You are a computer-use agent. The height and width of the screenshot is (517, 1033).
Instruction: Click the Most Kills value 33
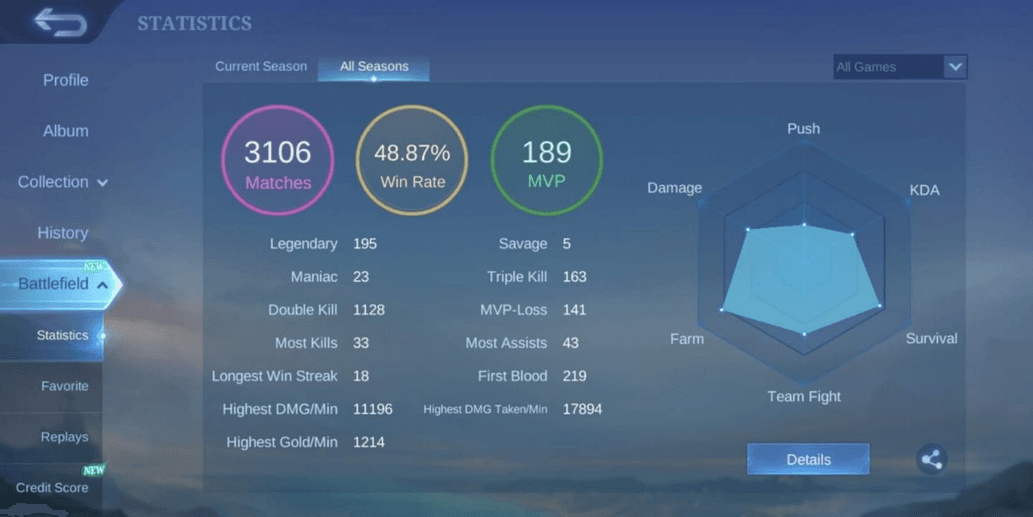(361, 342)
